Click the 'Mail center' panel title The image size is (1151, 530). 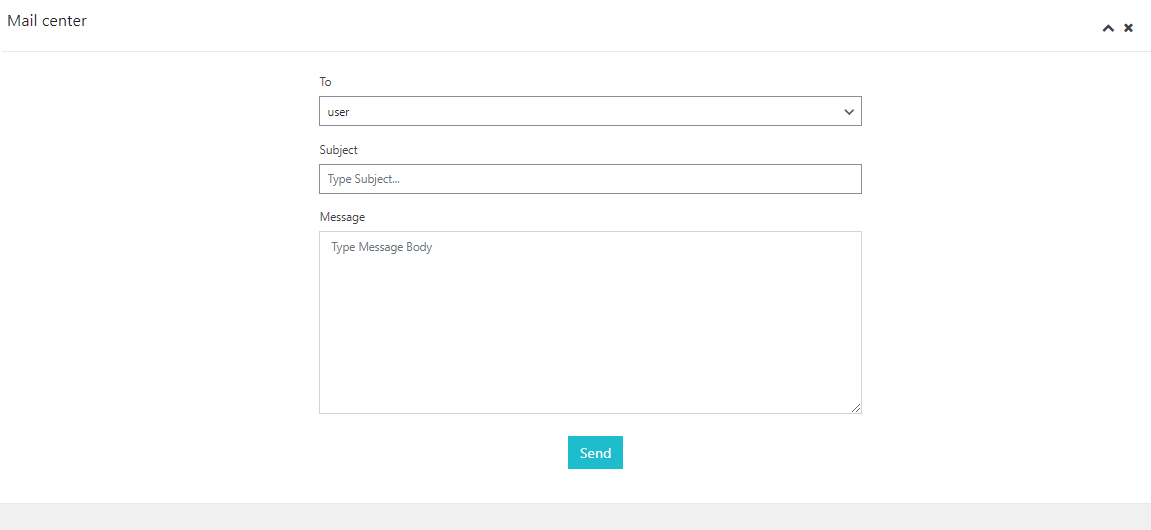(x=47, y=21)
